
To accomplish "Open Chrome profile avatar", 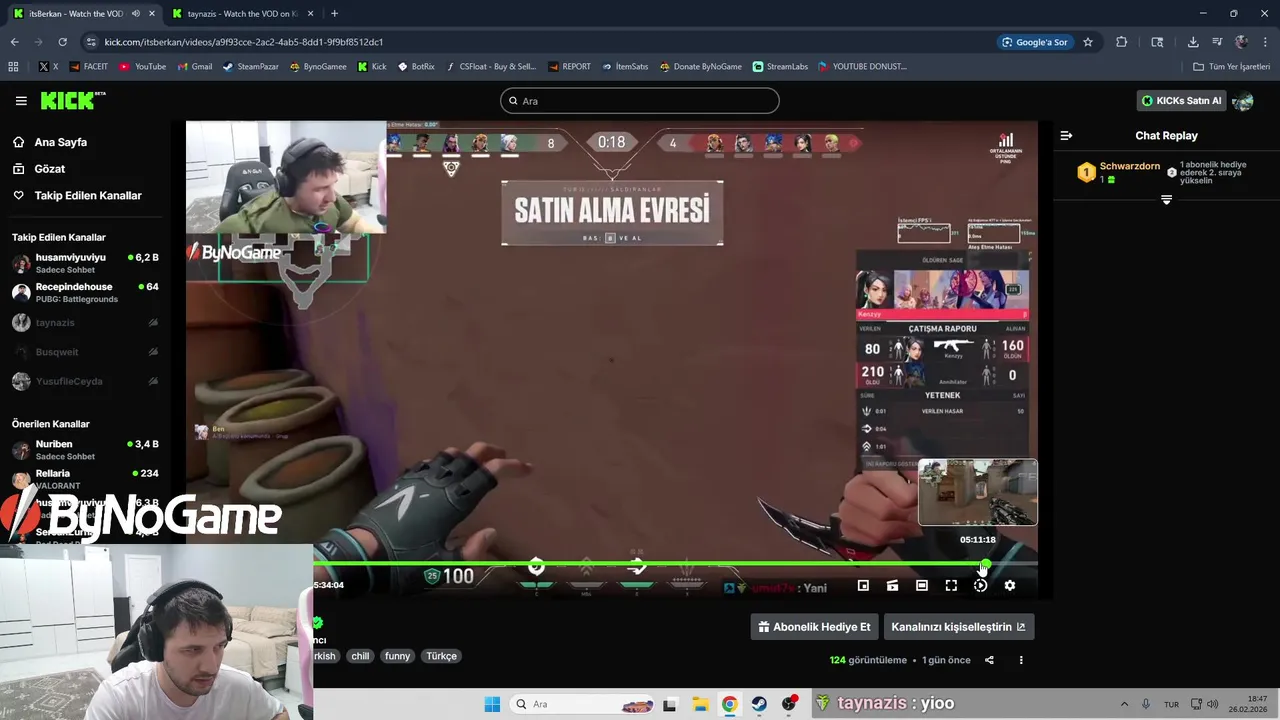I will pos(1241,42).
